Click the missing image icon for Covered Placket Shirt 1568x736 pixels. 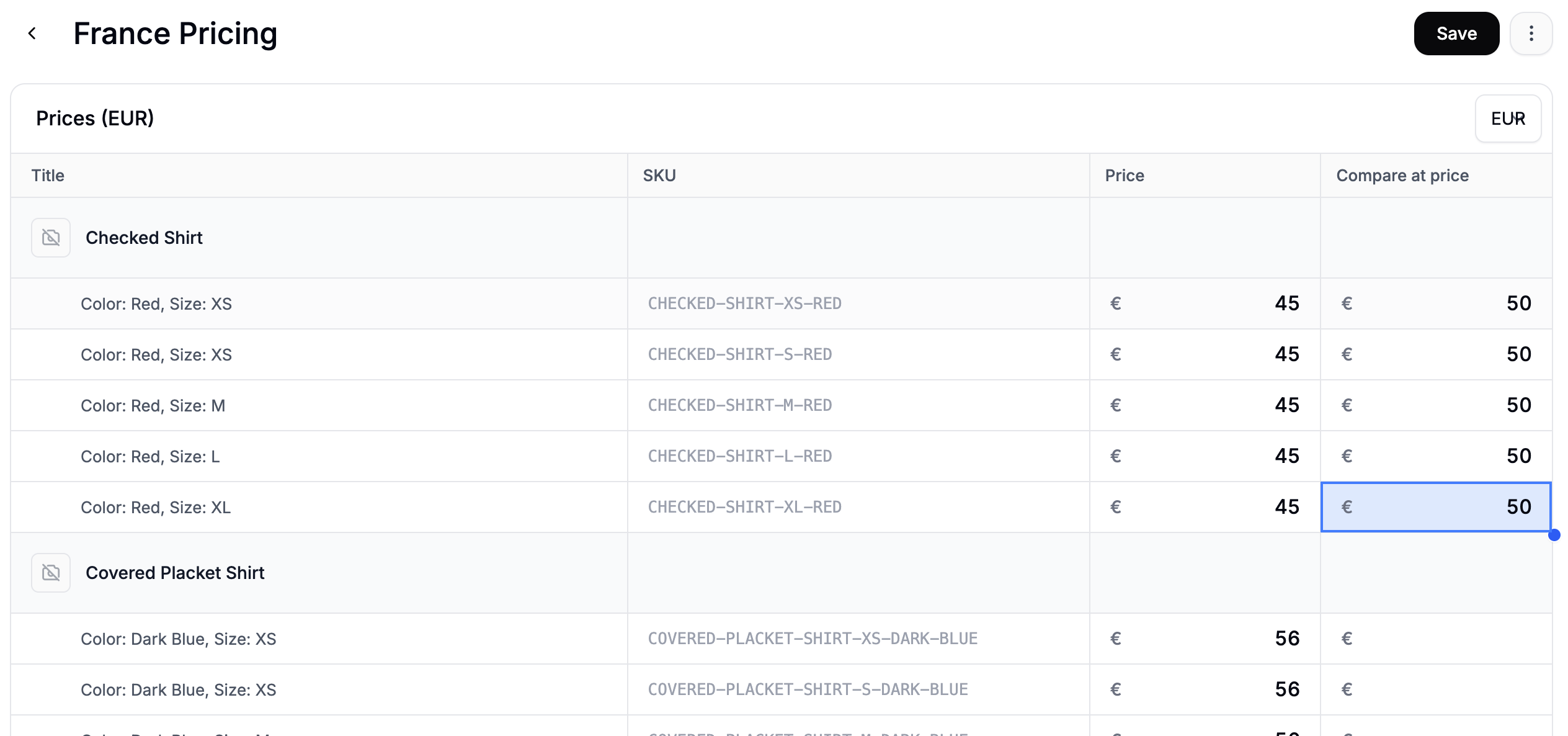[50, 572]
